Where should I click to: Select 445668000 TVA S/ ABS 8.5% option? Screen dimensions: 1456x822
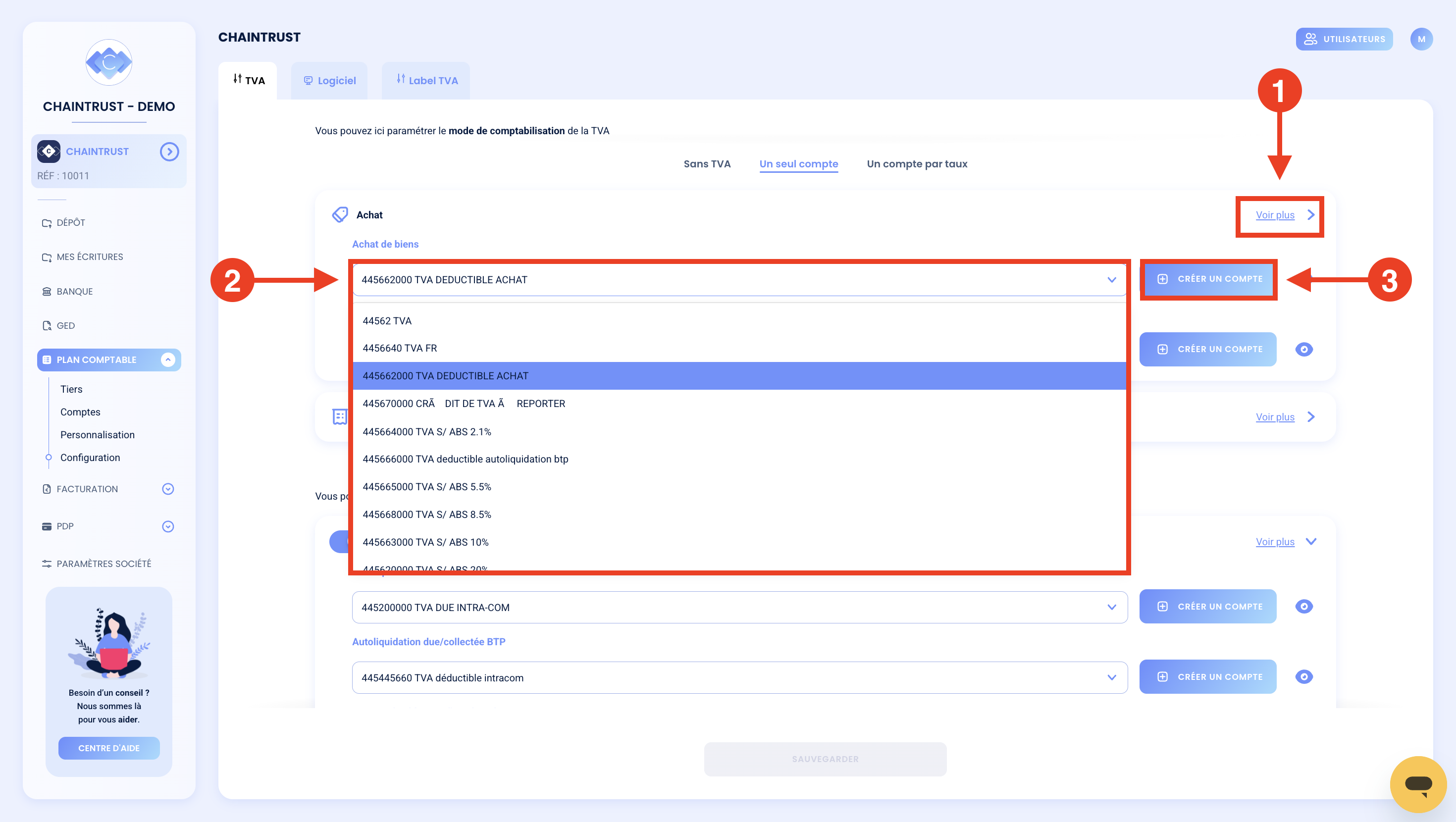pos(739,514)
